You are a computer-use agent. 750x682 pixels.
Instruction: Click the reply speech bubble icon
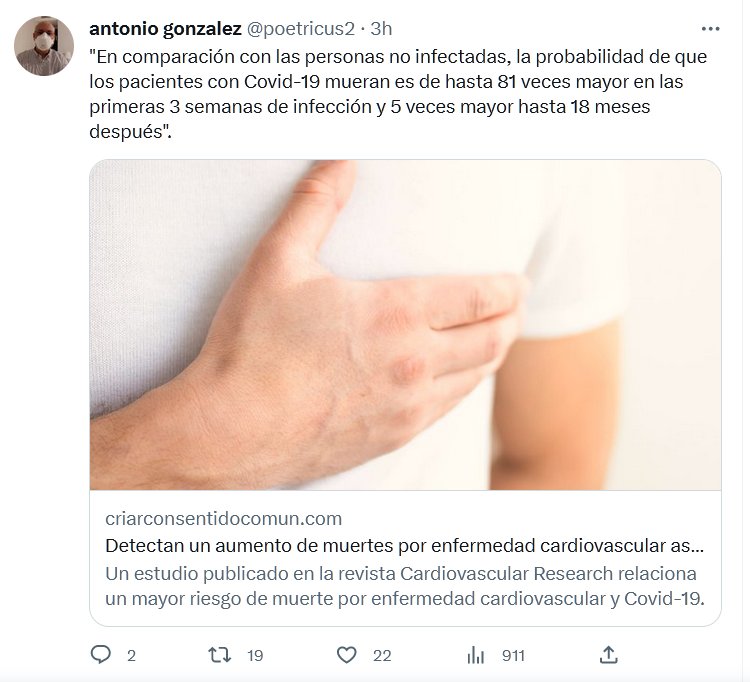click(x=100, y=654)
